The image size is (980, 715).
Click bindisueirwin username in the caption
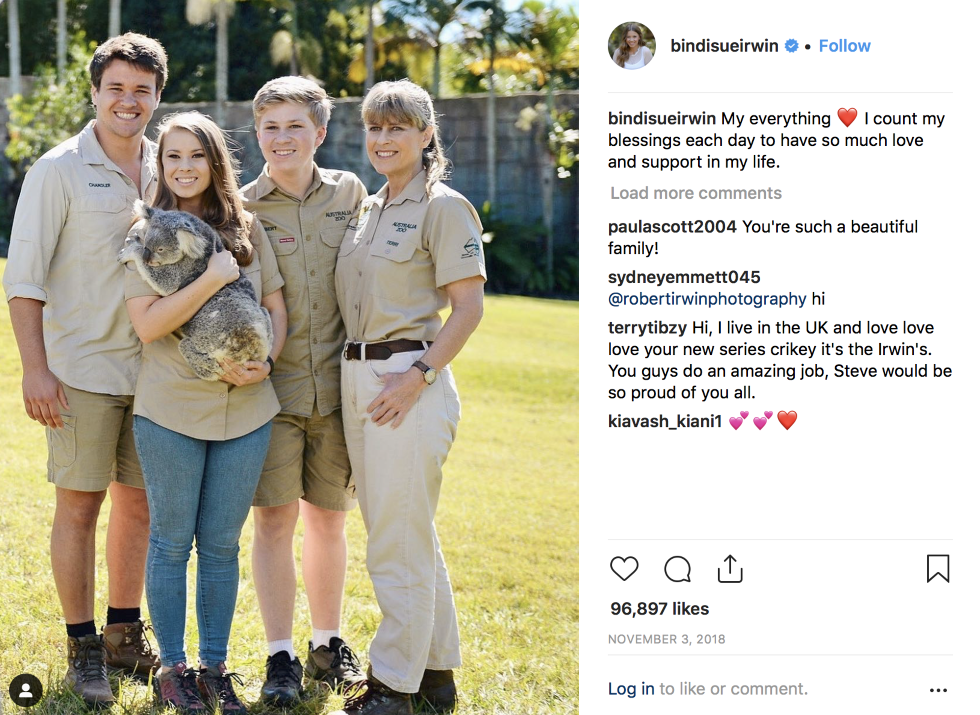[x=662, y=118]
